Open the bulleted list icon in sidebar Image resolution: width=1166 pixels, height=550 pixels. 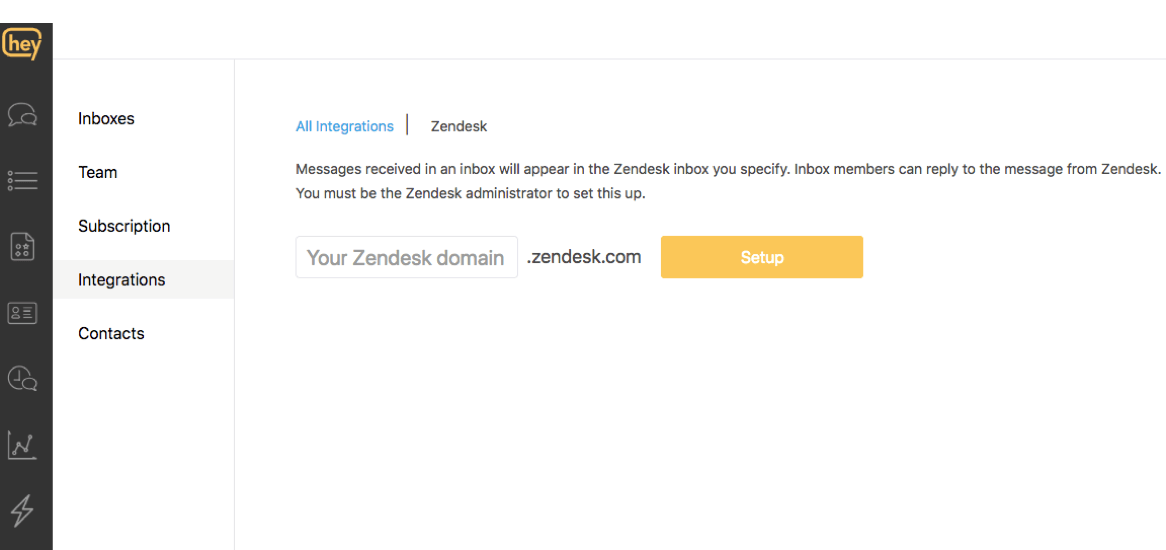22,180
